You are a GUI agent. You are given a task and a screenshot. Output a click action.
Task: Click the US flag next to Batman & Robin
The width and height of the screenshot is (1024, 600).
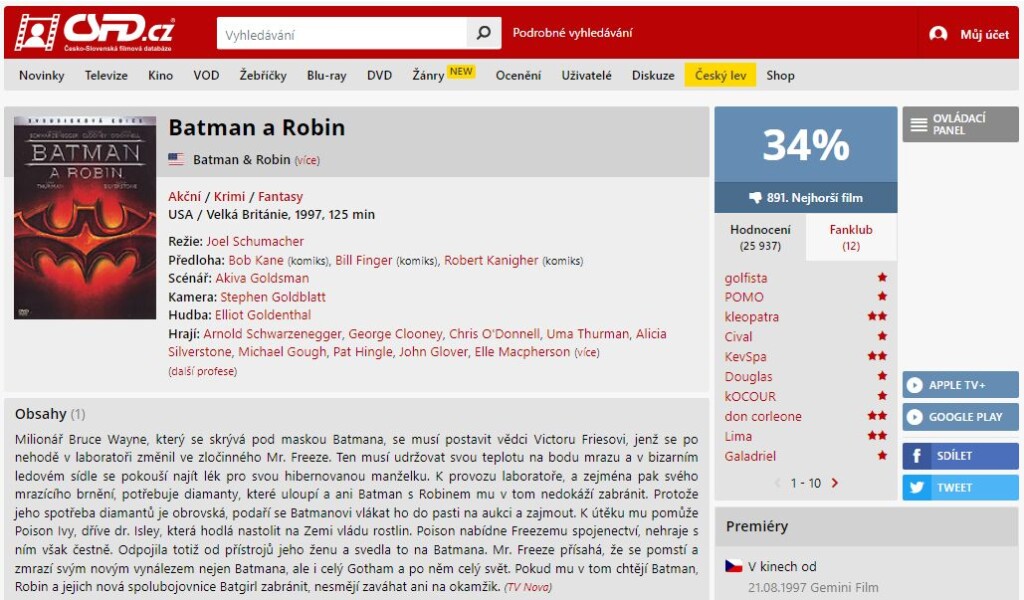(176, 159)
